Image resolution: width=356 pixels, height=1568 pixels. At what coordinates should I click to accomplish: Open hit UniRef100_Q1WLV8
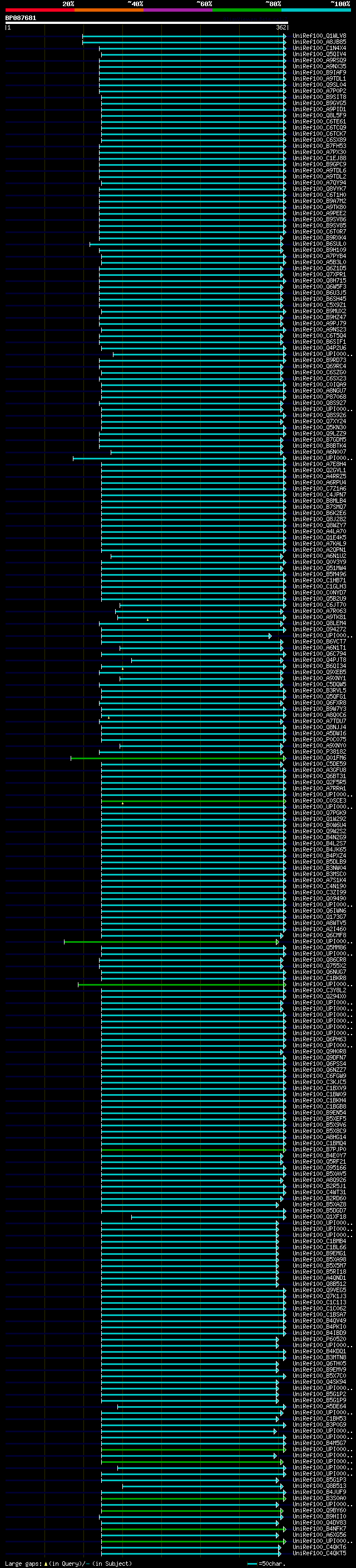[x=319, y=36]
